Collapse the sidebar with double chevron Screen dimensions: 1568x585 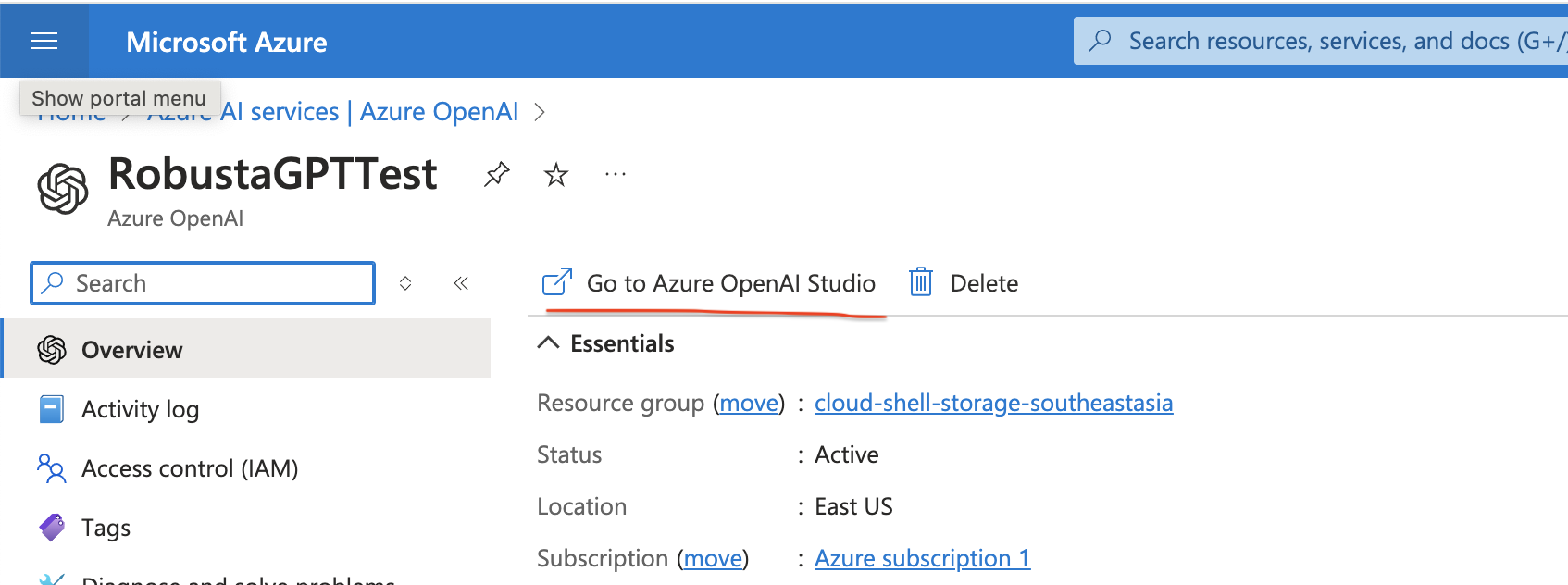[461, 283]
